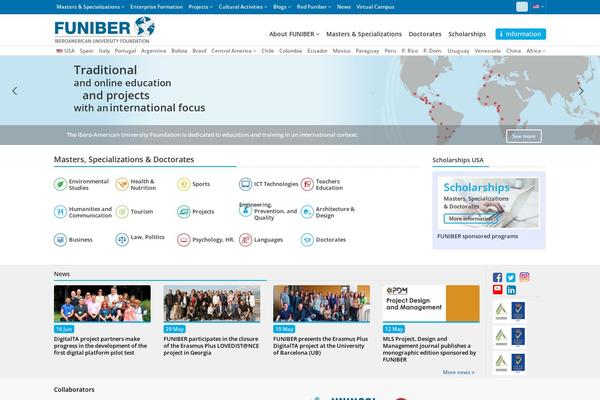This screenshot has height=400, width=600.
Task: Open Doctorates in the main navigation
Action: click(x=425, y=34)
